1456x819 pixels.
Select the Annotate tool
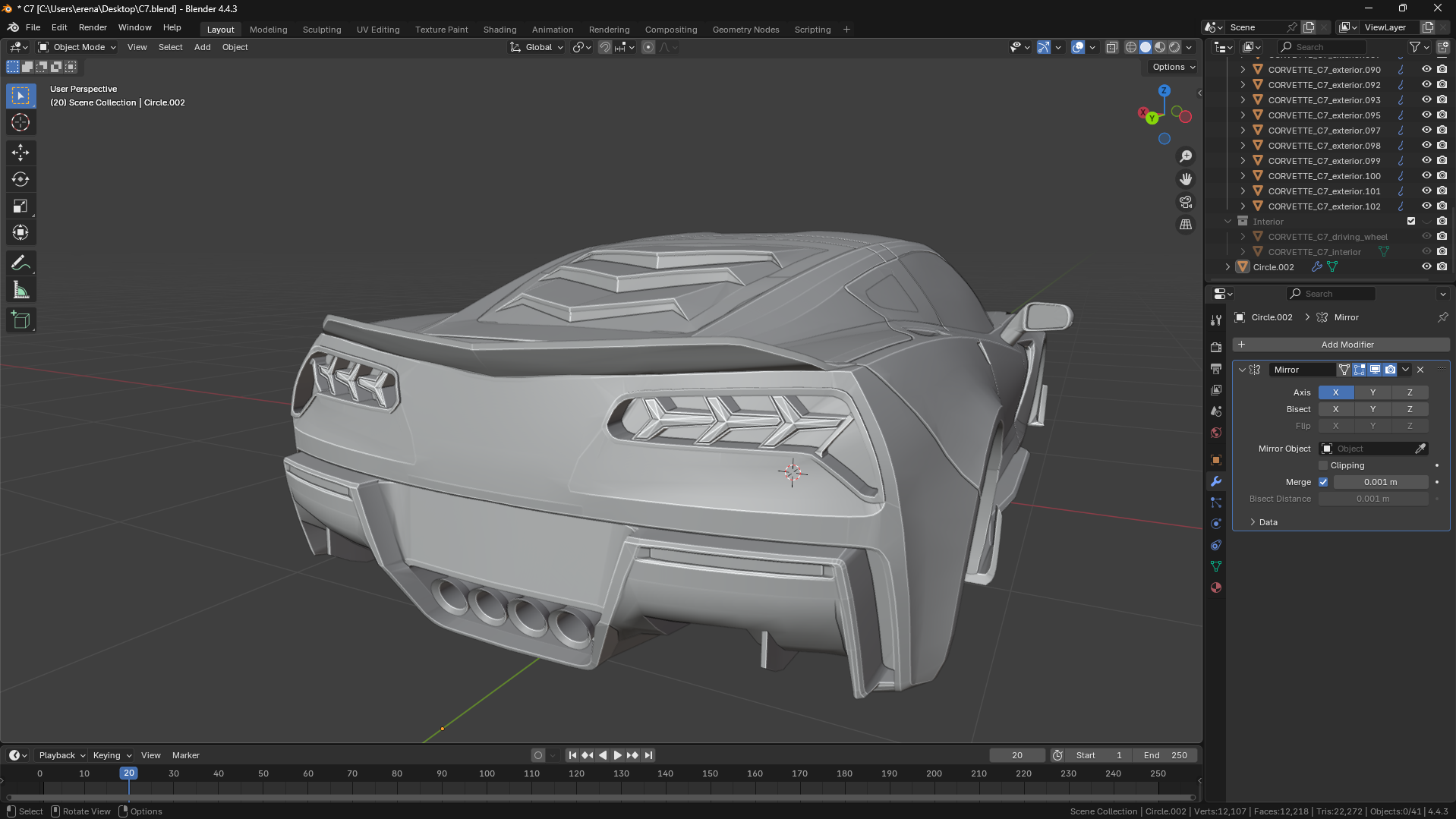tap(20, 263)
